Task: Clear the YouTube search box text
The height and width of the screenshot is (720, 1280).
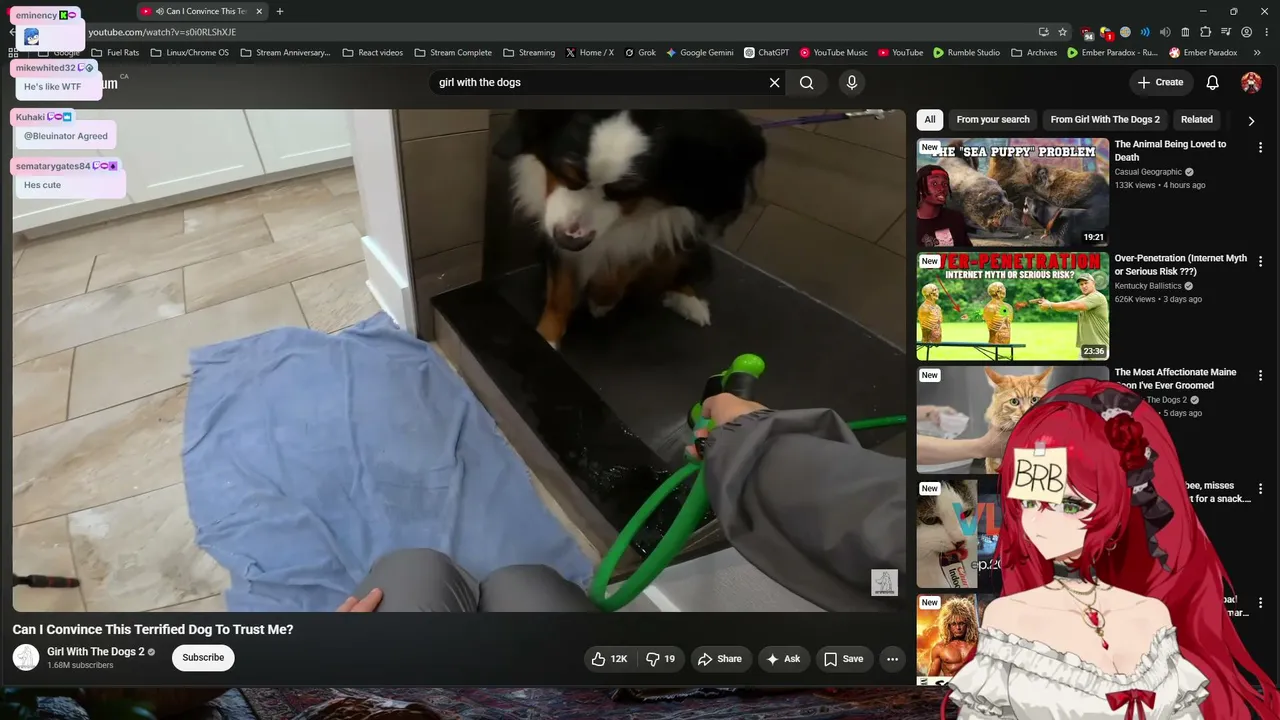Action: [774, 83]
